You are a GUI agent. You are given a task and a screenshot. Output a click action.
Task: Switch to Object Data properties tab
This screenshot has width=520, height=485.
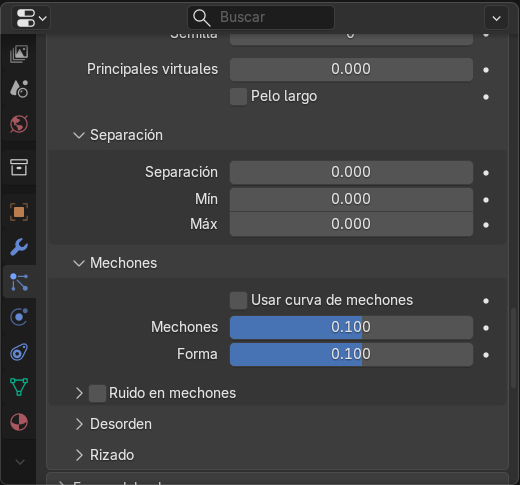coord(19,387)
